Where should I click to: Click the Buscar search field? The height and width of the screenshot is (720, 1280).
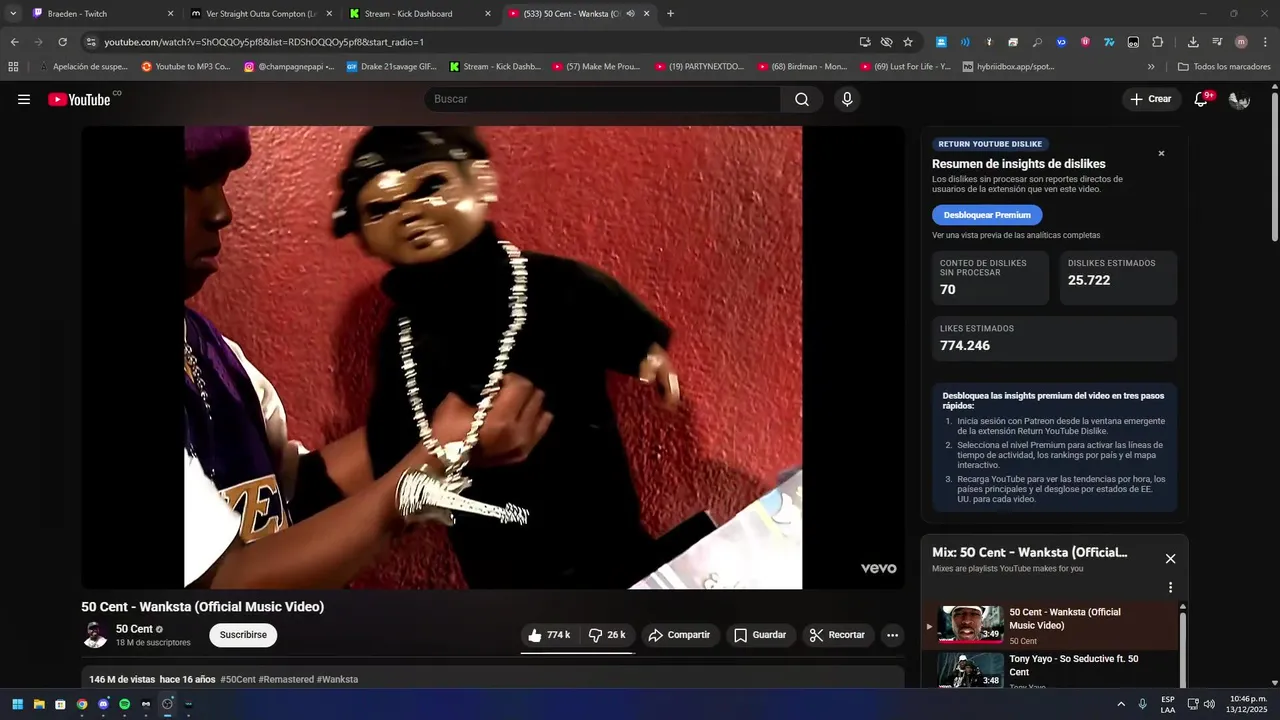(603, 99)
